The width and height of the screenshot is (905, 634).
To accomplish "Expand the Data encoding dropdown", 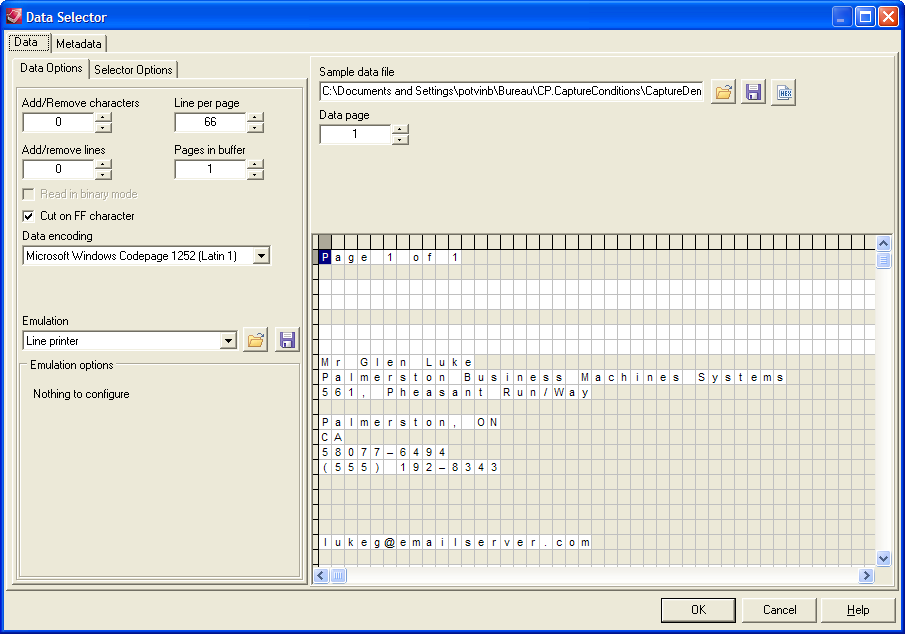I will click(260, 256).
